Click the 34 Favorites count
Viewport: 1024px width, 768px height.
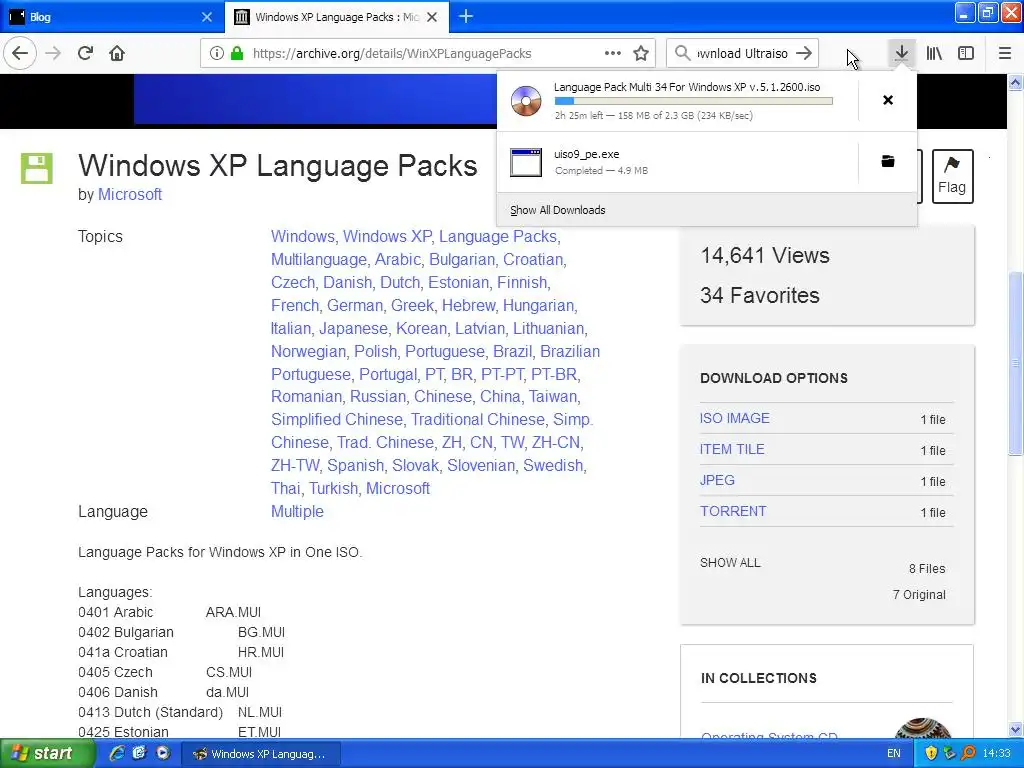pyautogui.click(x=760, y=295)
